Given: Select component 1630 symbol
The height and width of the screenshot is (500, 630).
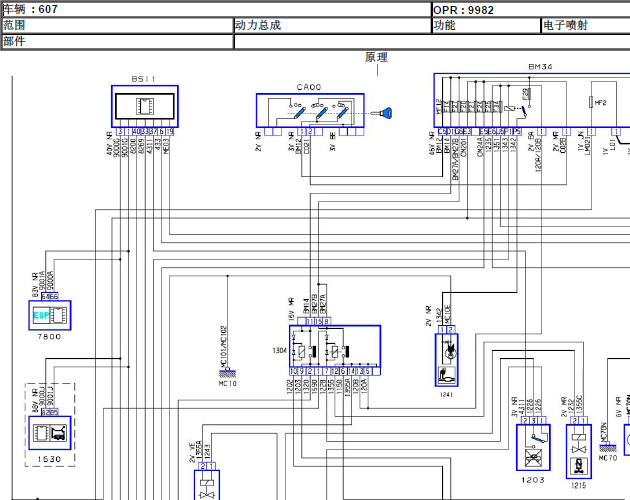Looking at the screenshot, I should (50, 433).
